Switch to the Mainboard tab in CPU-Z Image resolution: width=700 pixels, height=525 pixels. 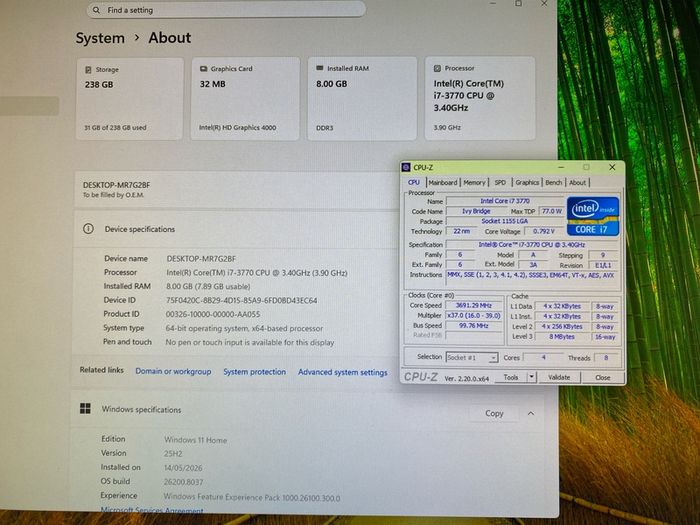click(443, 183)
